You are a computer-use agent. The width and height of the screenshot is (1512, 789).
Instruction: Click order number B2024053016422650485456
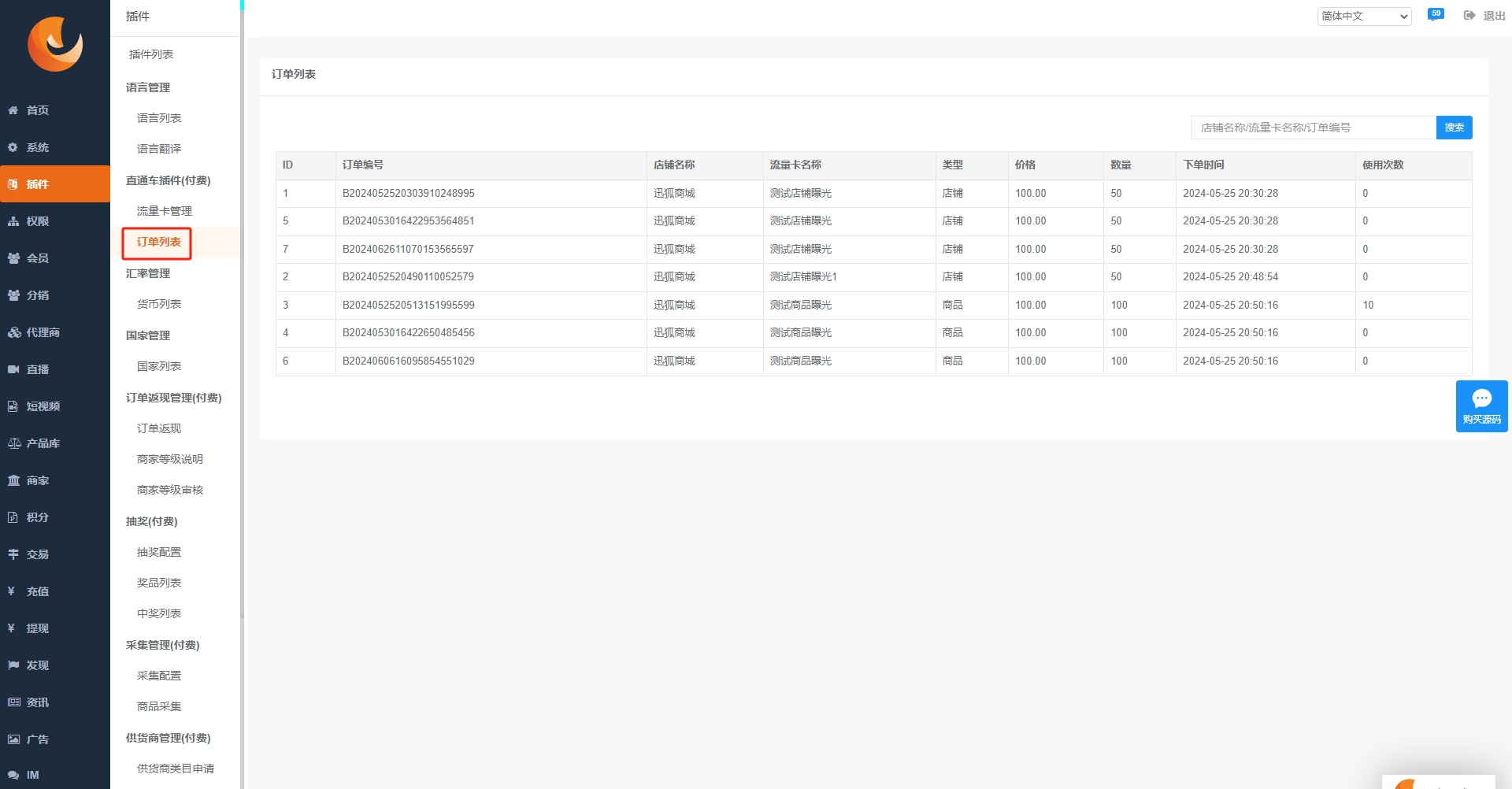[409, 332]
